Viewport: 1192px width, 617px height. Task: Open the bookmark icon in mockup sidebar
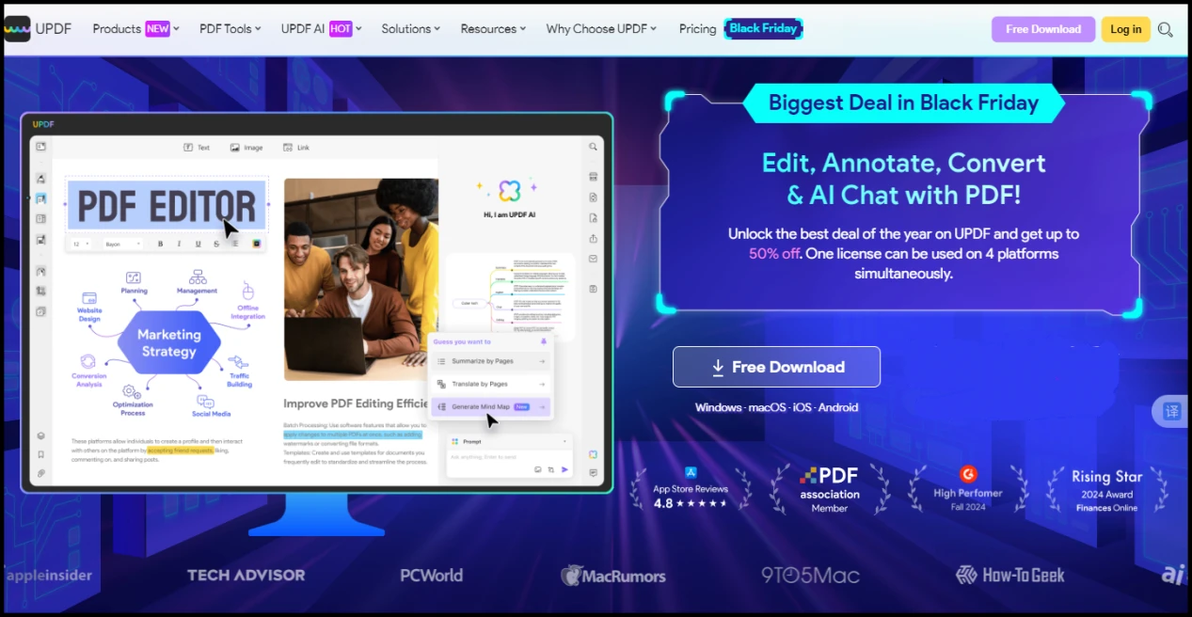(41, 454)
